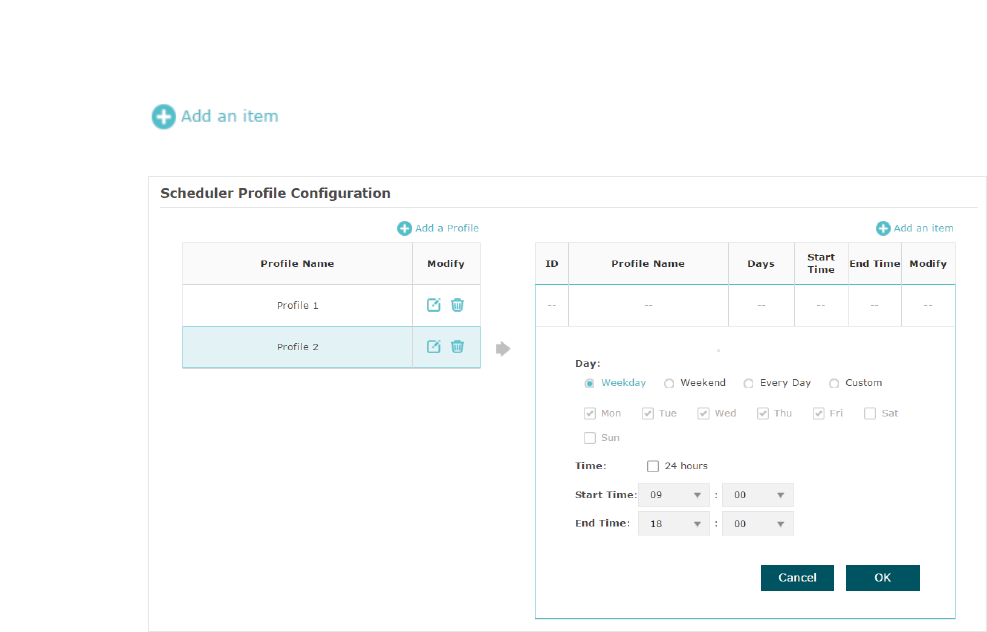
Task: Open the Start Time minute dropdown
Action: pos(758,495)
